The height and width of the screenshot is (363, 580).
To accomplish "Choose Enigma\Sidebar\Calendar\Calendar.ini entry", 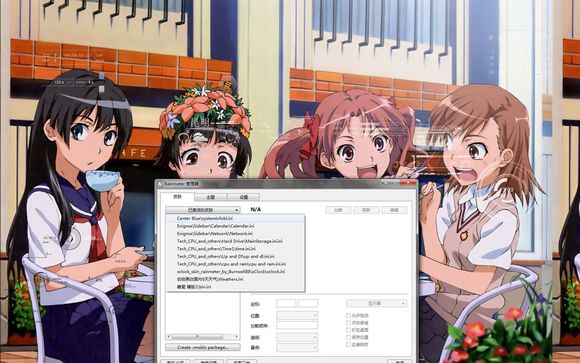I will coord(235,226).
